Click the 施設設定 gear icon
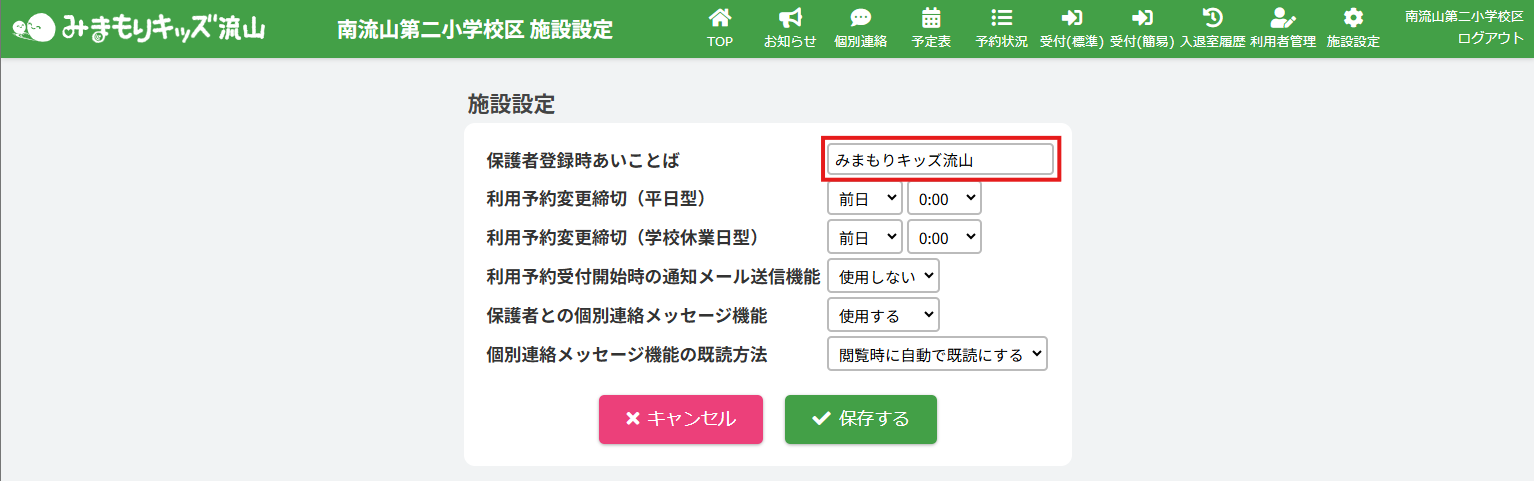The width and height of the screenshot is (1534, 481). point(1353,18)
